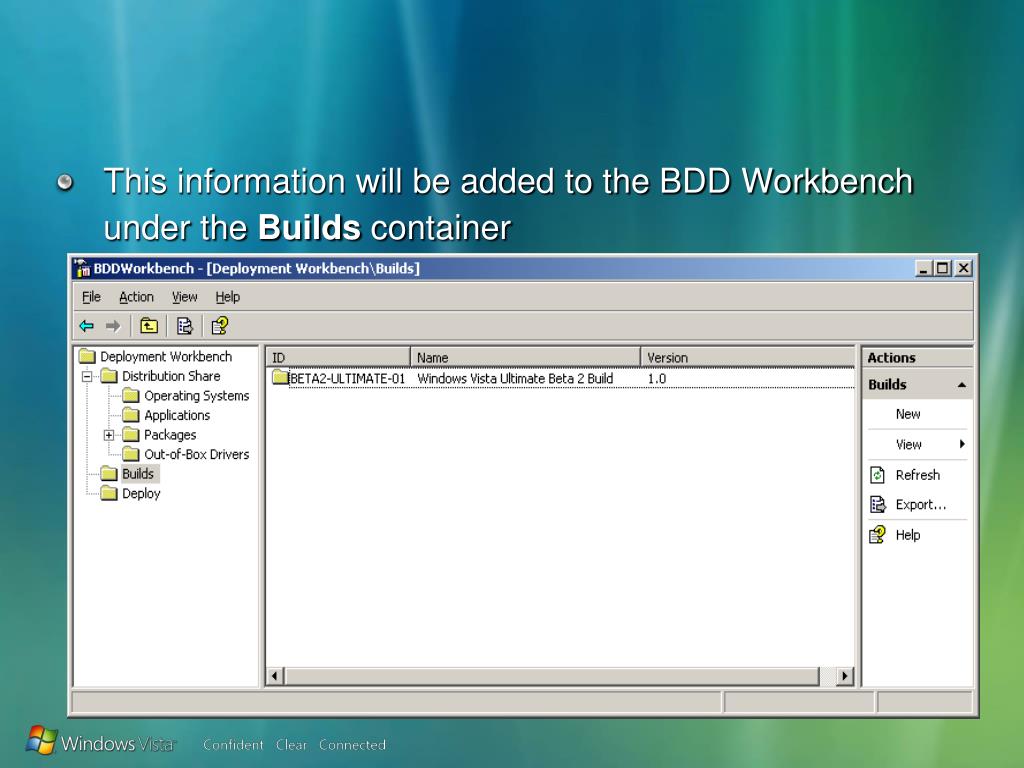Select the Builds label in tree
The height and width of the screenshot is (768, 1024).
[138, 474]
